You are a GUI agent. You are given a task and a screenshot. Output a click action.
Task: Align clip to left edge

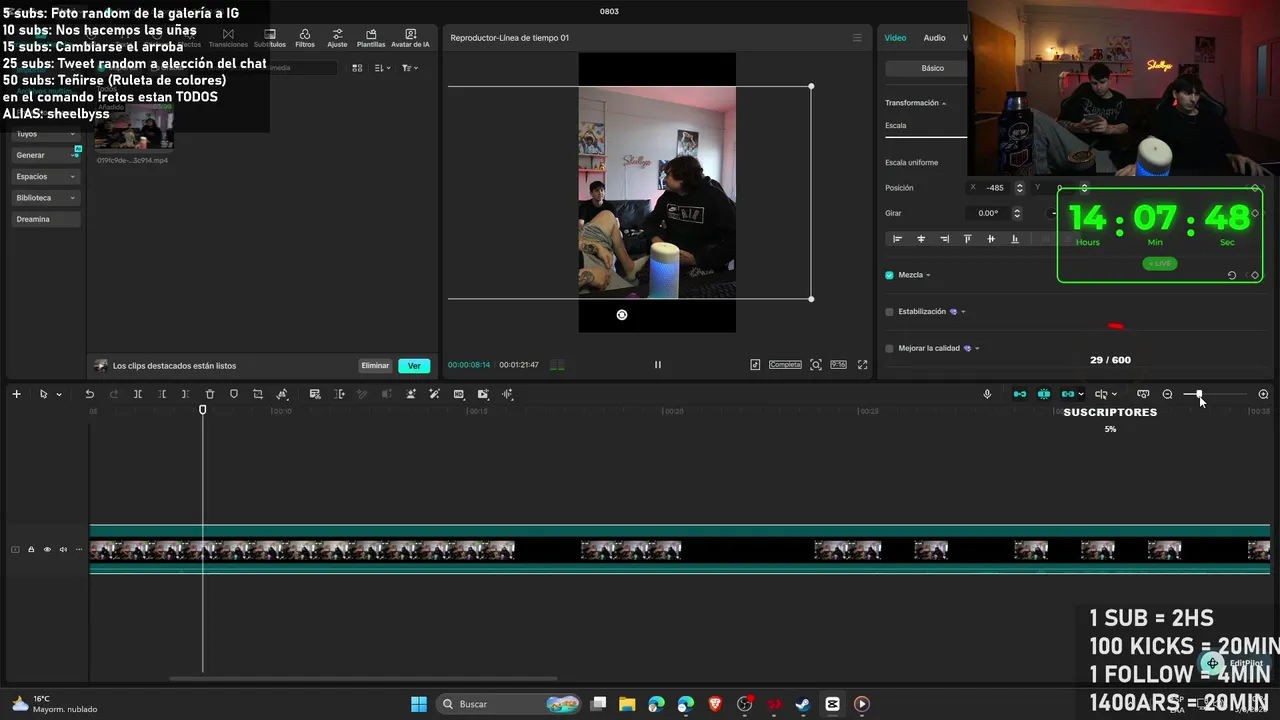click(x=897, y=239)
